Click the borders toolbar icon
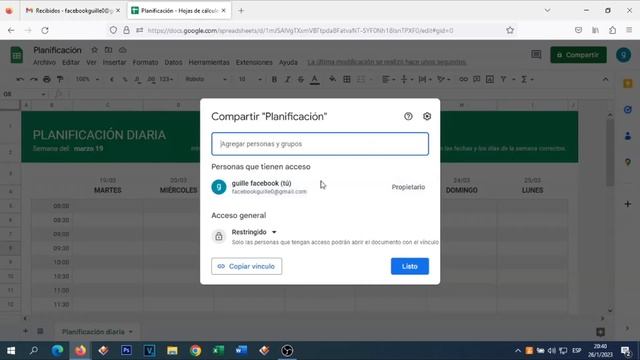640x360 pixels. tap(347, 79)
